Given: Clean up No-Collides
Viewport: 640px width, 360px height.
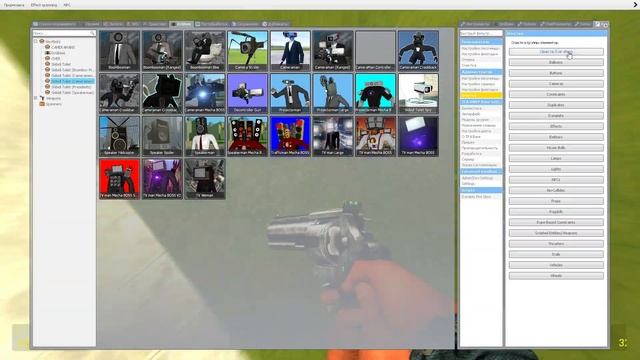Looking at the screenshot, I should coord(556,190).
